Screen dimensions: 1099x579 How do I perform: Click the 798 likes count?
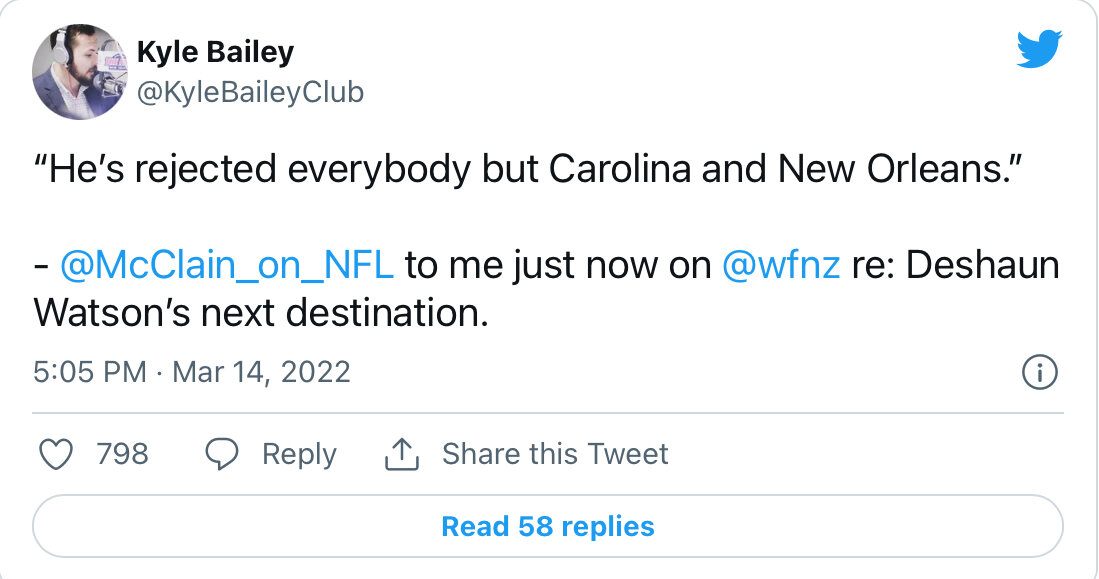click(122, 454)
